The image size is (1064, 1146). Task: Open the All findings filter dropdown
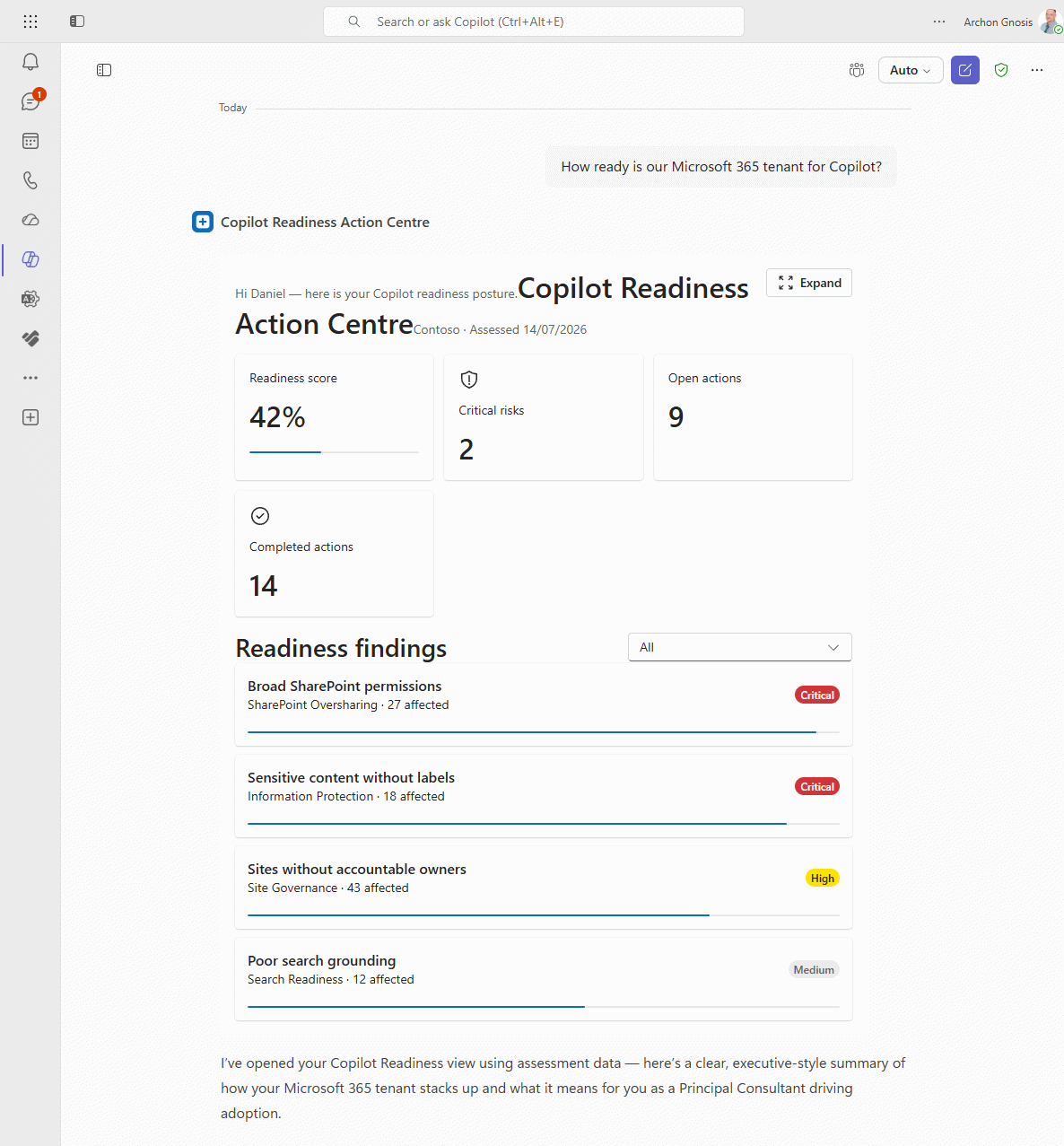click(740, 647)
